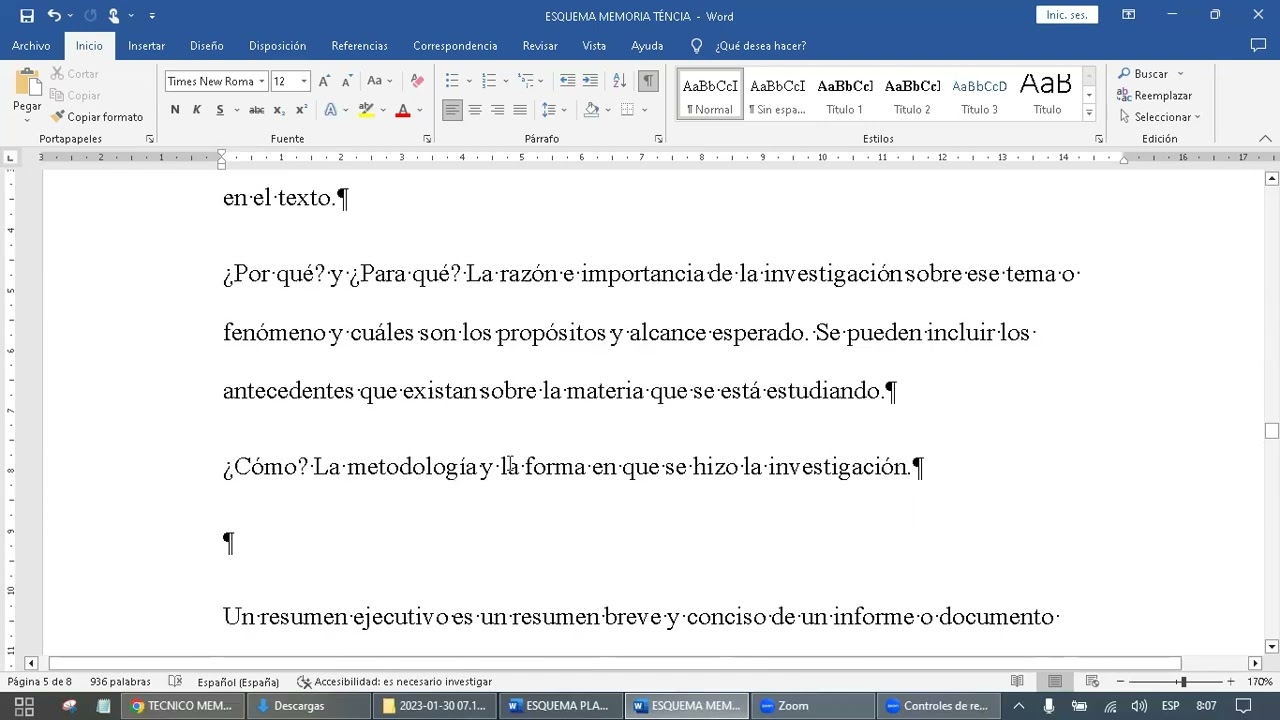Align text to the right
Image resolution: width=1280 pixels, height=720 pixels.
497,110
